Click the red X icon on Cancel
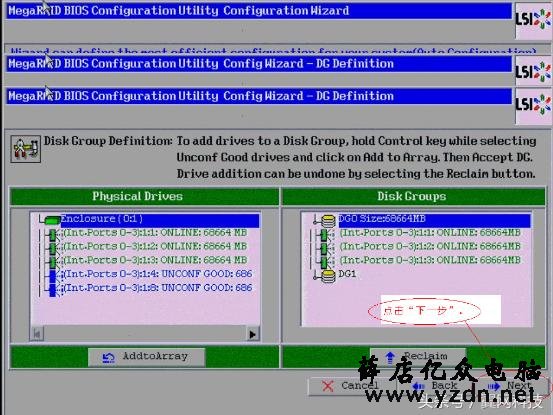Image resolution: width=553 pixels, height=415 pixels. pos(328,386)
